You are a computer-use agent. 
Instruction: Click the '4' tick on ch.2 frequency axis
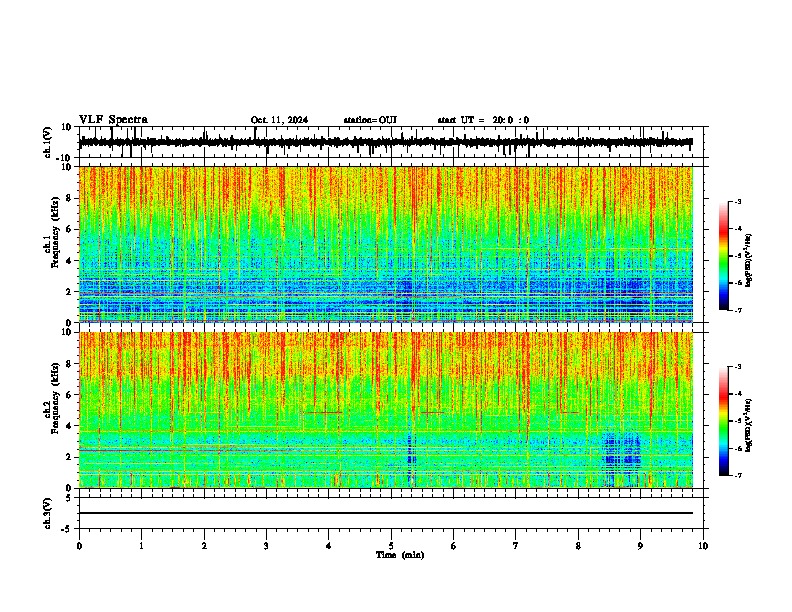tap(70, 426)
